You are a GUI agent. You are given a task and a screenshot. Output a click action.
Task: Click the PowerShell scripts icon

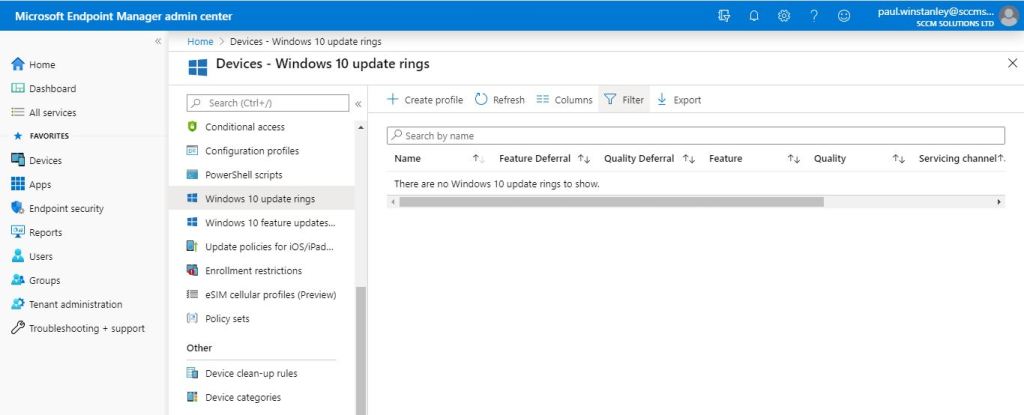[x=192, y=174]
